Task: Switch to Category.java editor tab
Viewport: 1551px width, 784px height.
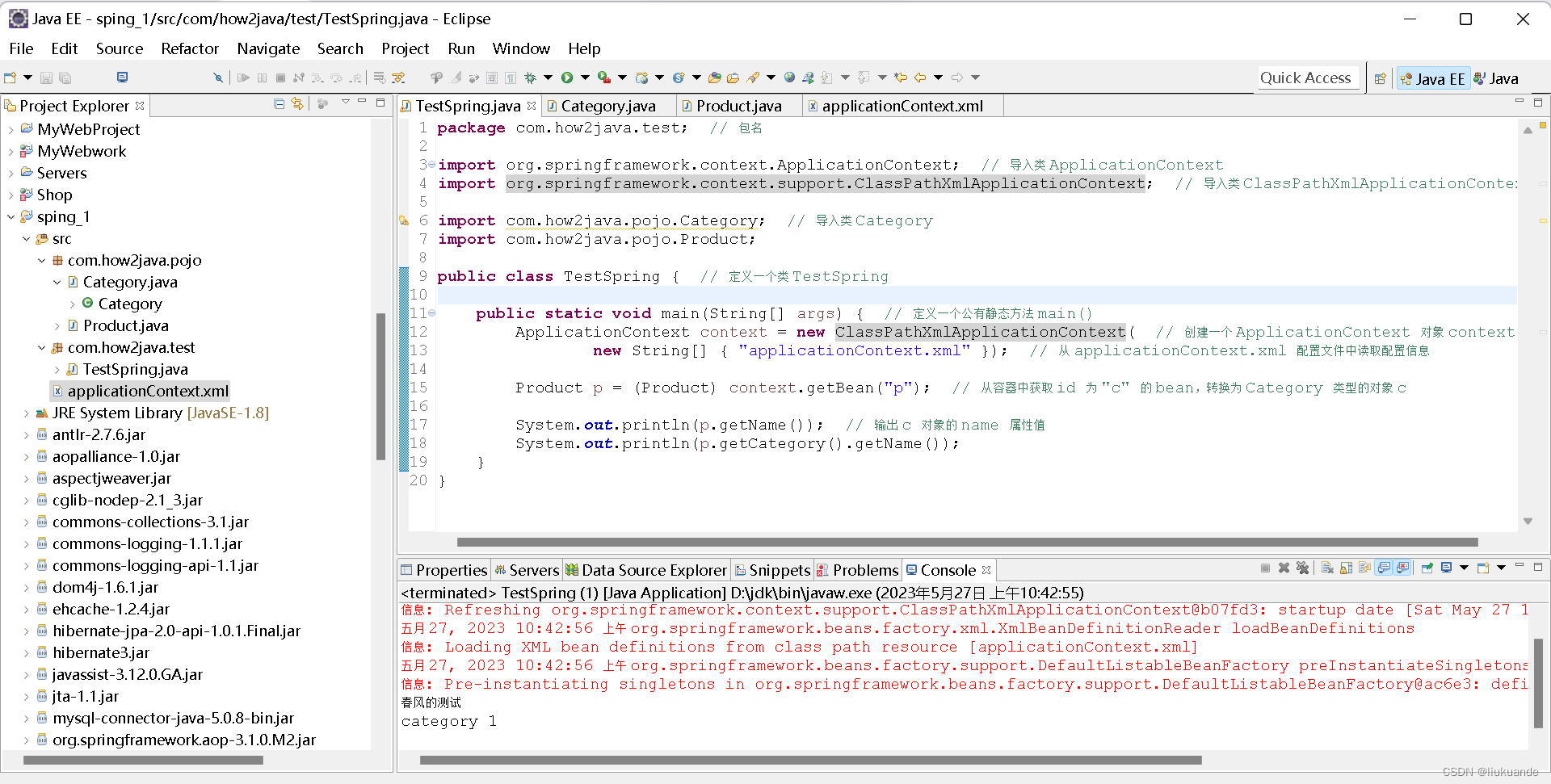Action: click(608, 106)
